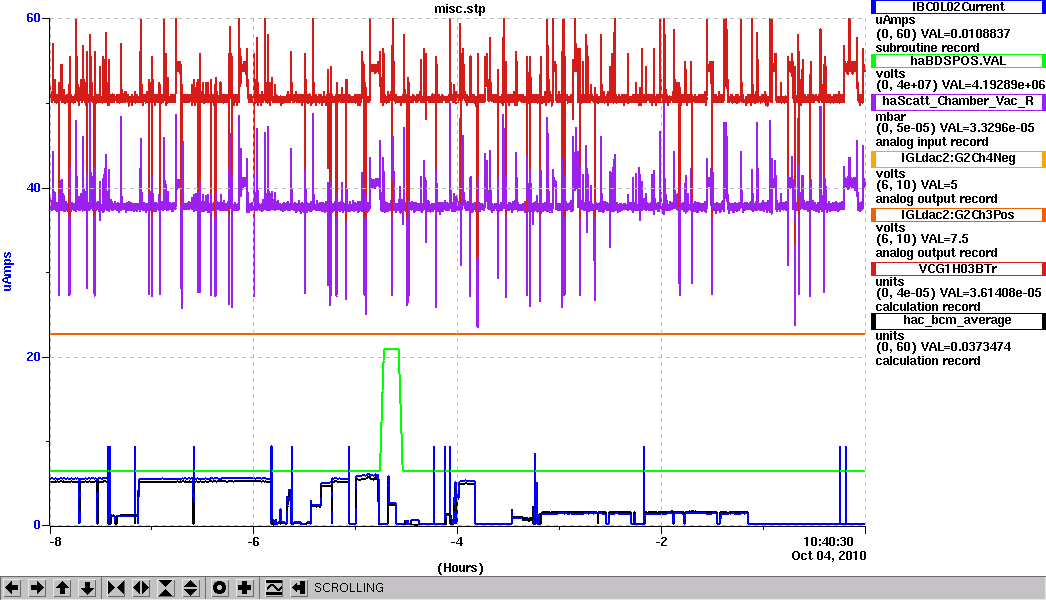Pan the chart left with the left arrow
This screenshot has height=600, width=1046.
(x=13, y=588)
